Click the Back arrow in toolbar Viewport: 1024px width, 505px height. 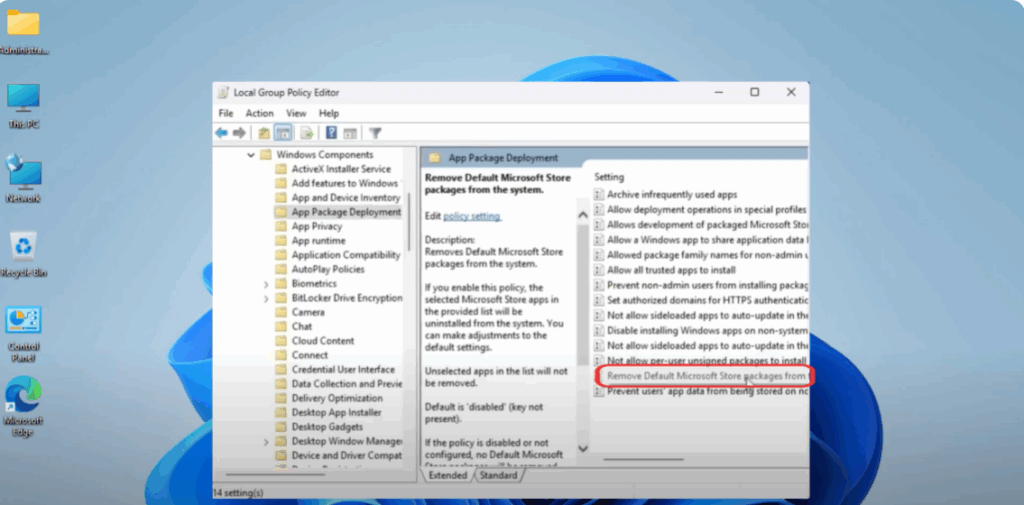pyautogui.click(x=221, y=133)
